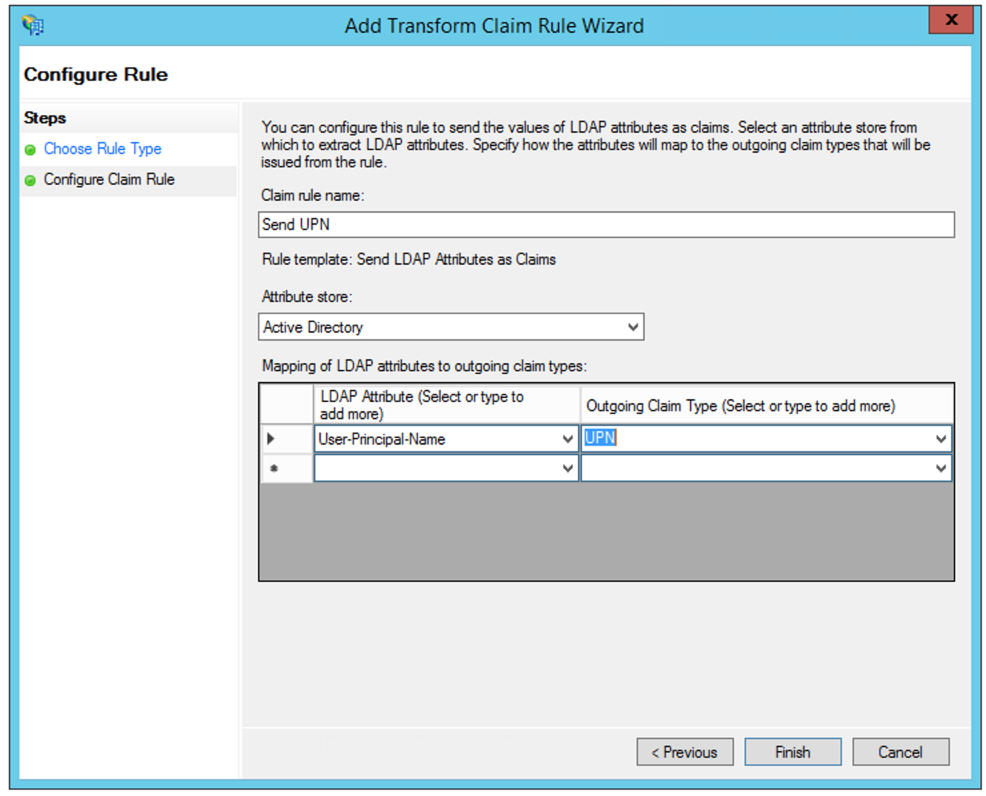
Task: Cancel the claim rule wizard
Action: (900, 752)
